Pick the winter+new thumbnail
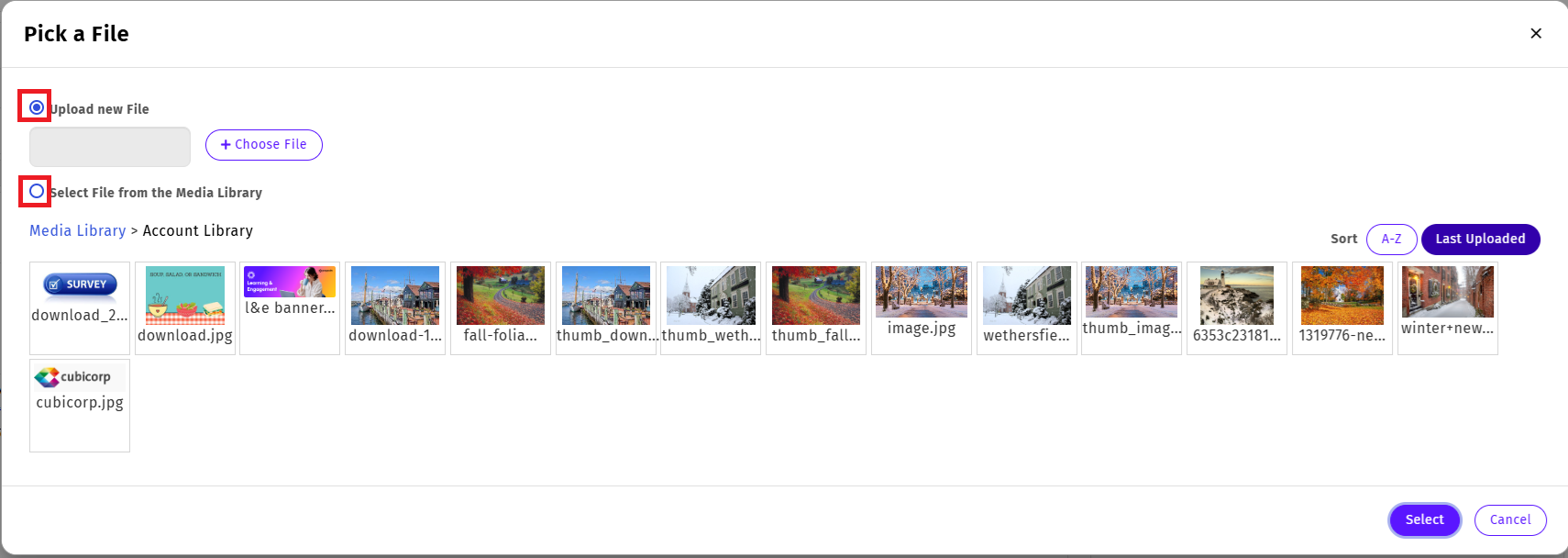This screenshot has height=558, width=1568. [1448, 308]
